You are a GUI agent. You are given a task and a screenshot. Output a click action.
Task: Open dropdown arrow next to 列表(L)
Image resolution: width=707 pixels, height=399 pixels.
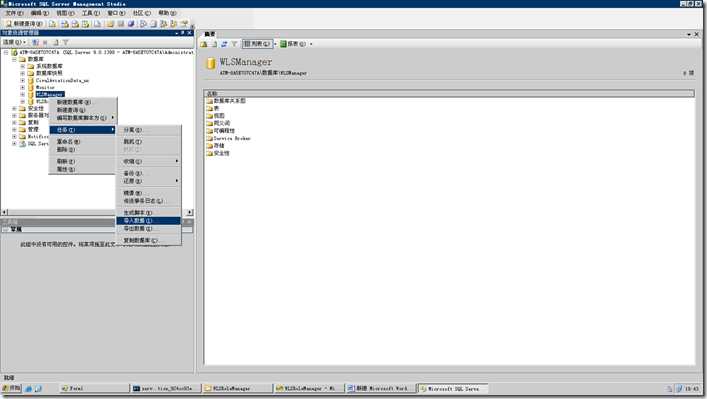(275, 44)
